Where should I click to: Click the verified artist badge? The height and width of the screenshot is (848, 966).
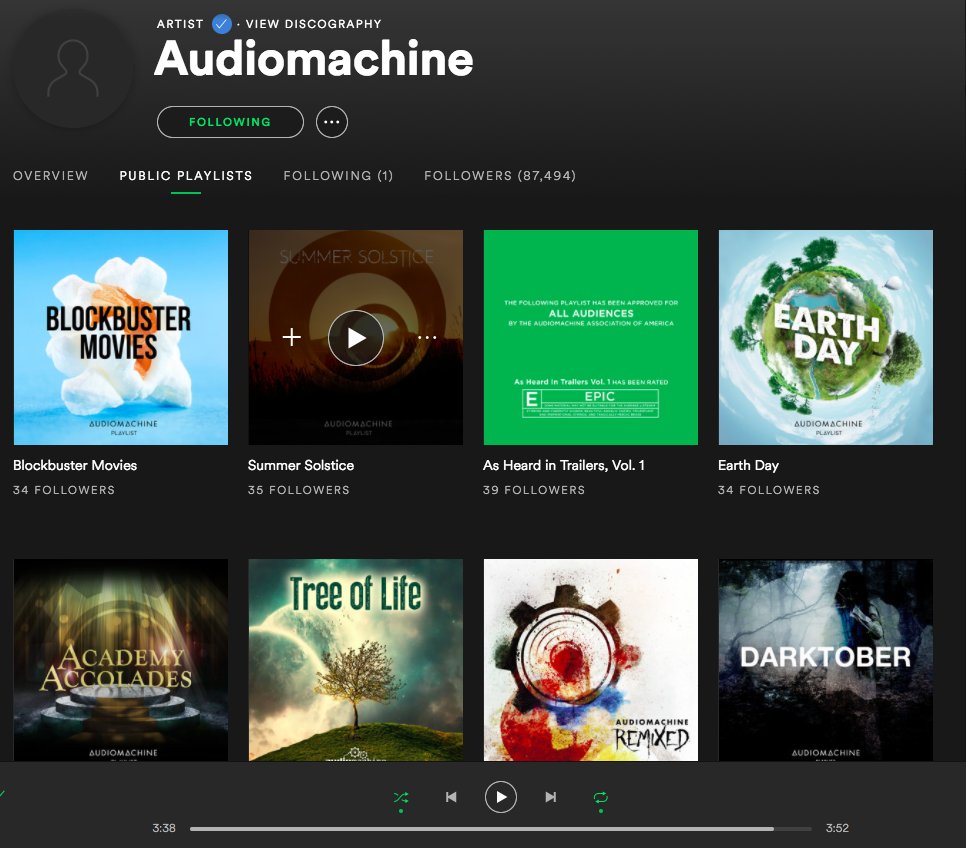tap(222, 24)
